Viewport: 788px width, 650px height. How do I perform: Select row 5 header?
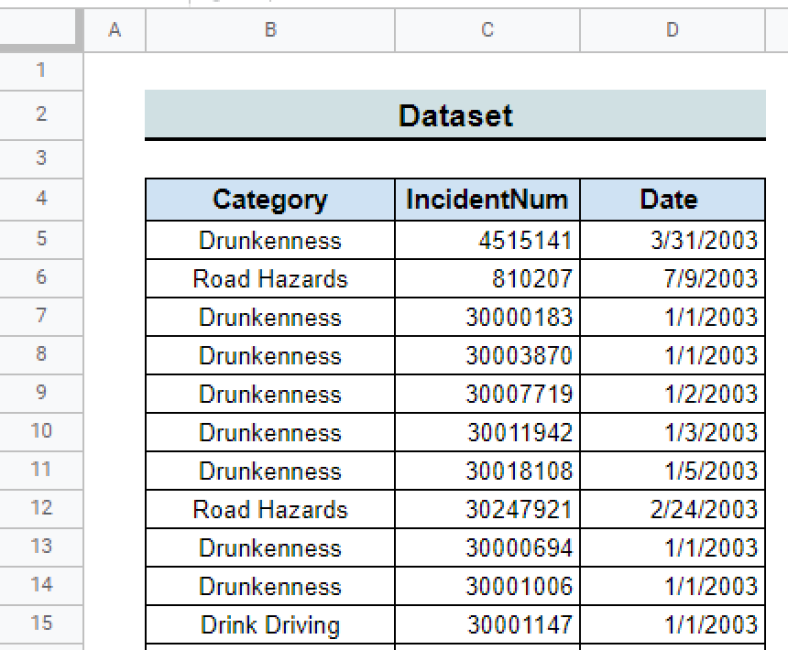point(41,240)
